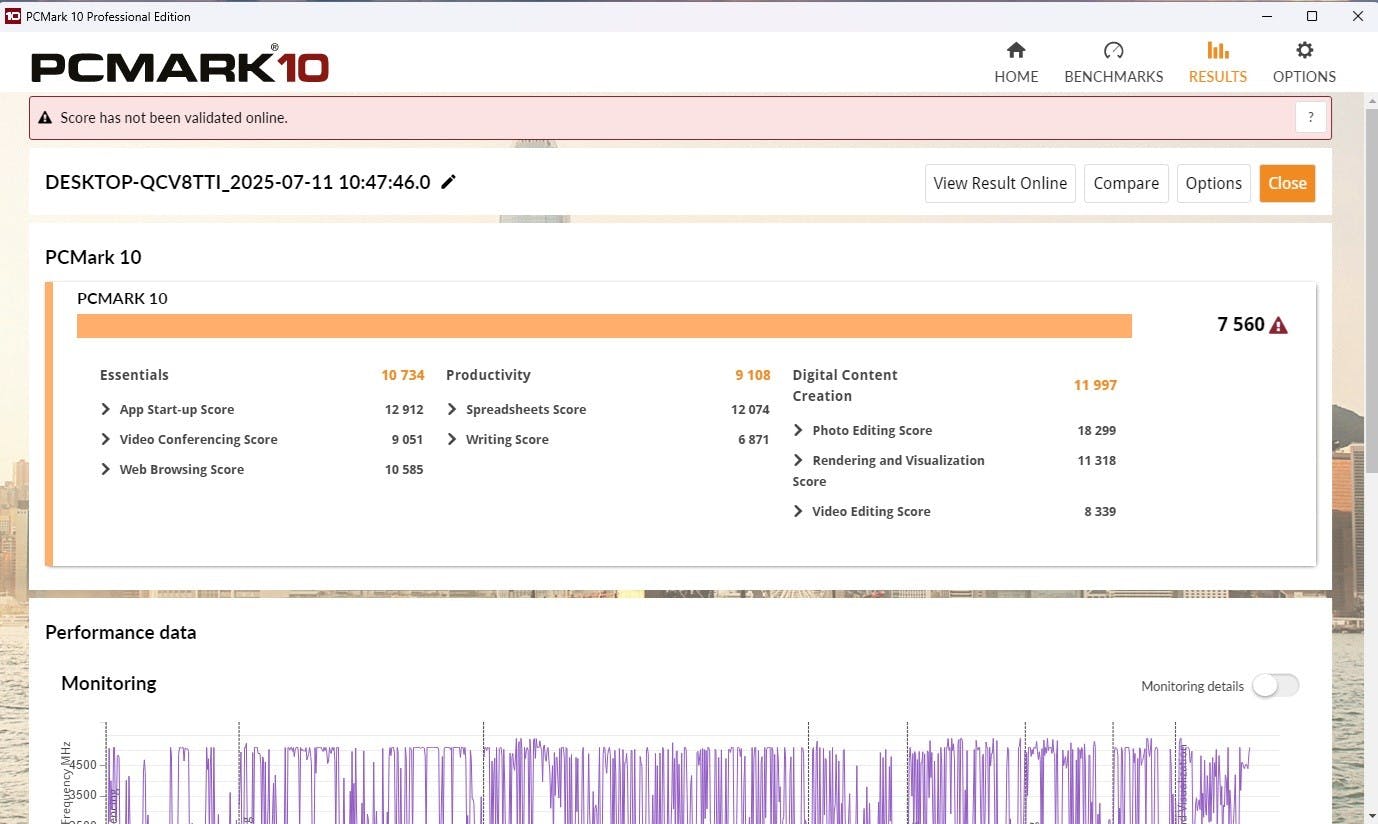The height and width of the screenshot is (824, 1378).
Task: Click Video Editing value 8 339
Action: (1100, 511)
